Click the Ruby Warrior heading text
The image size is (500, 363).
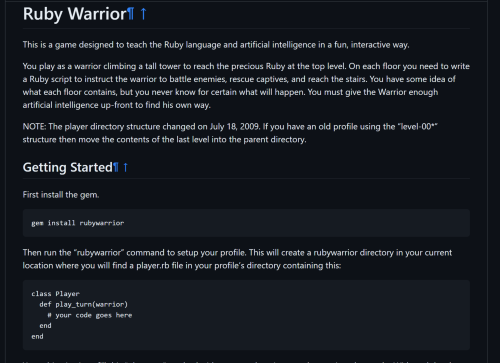75,14
